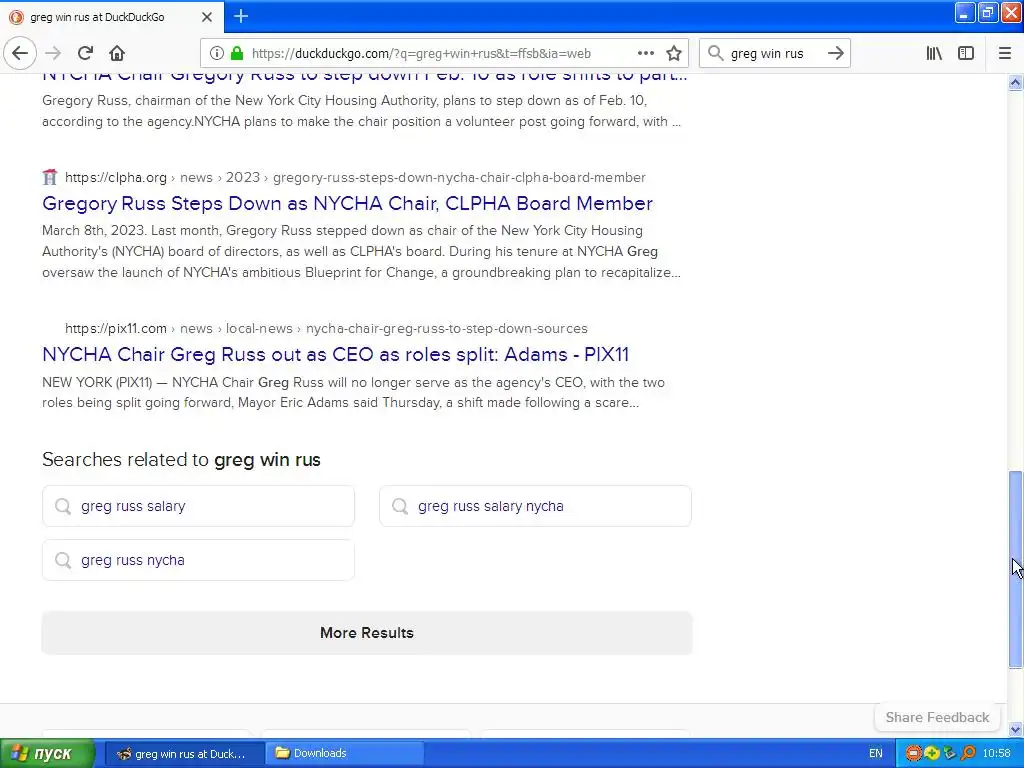Click the orange magnifier tray icon
Viewport: 1024px width, 768px height.
coord(968,754)
